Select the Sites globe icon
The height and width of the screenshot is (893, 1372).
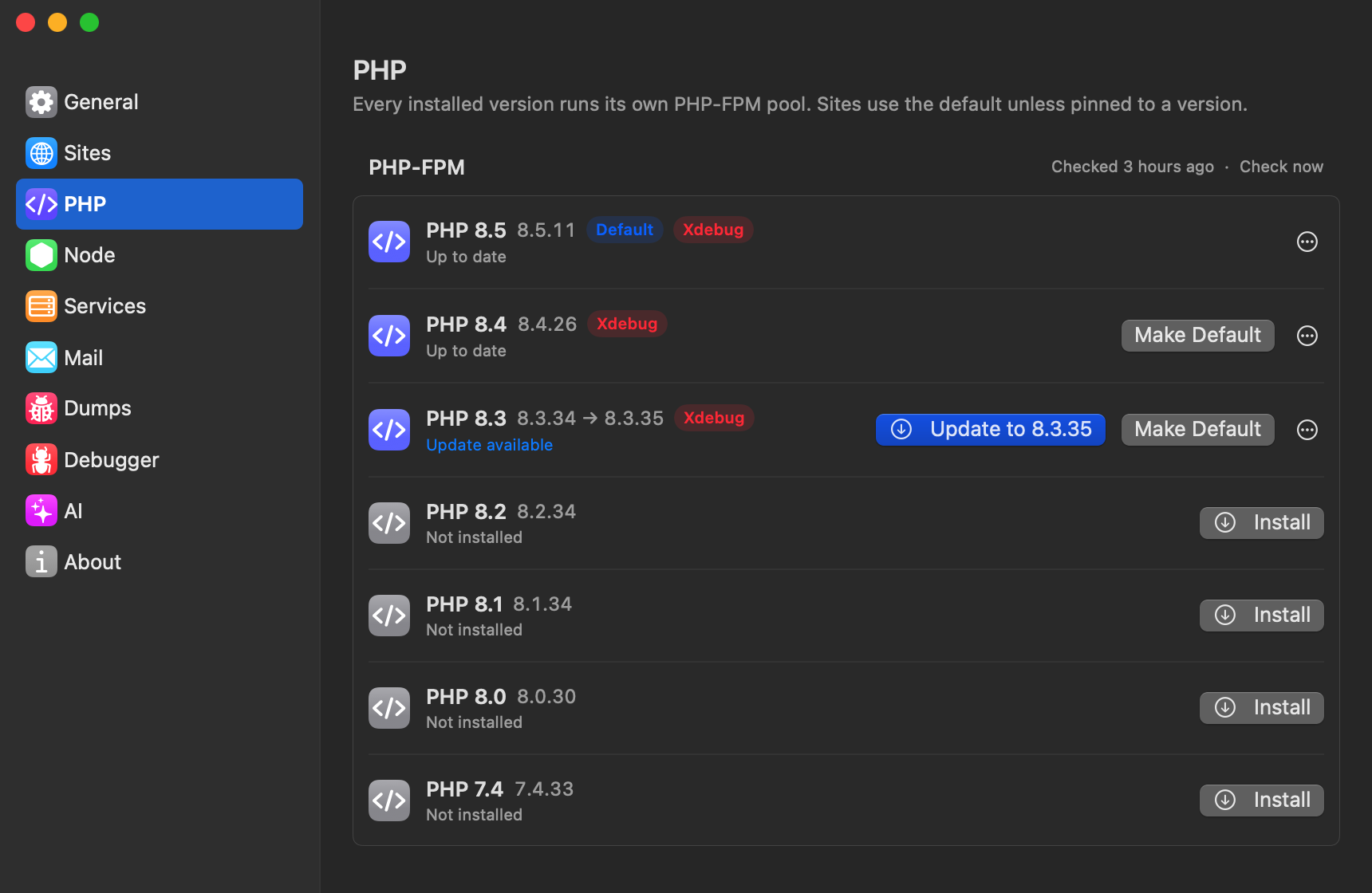pyautogui.click(x=41, y=153)
